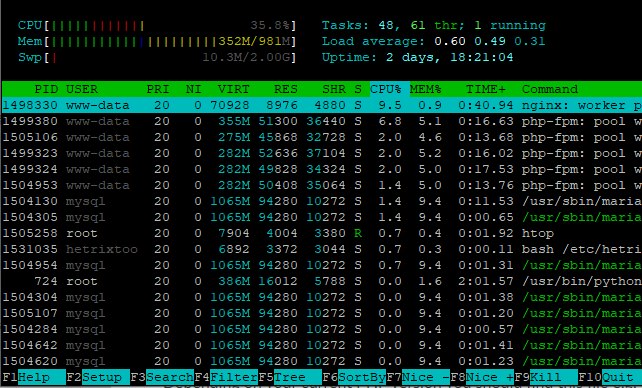The image size is (642, 388).
Task: Open F2 Setup menu
Action: pos(98,377)
